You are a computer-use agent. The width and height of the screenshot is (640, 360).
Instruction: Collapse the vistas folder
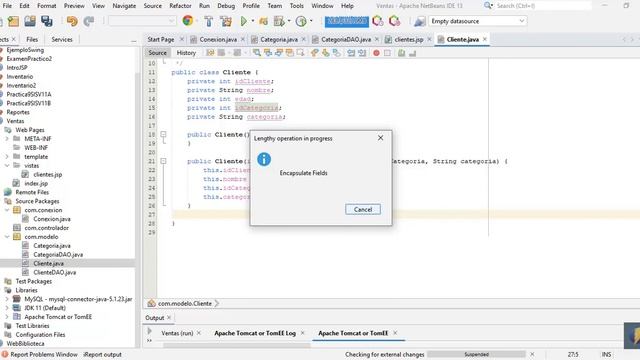coord(7,166)
